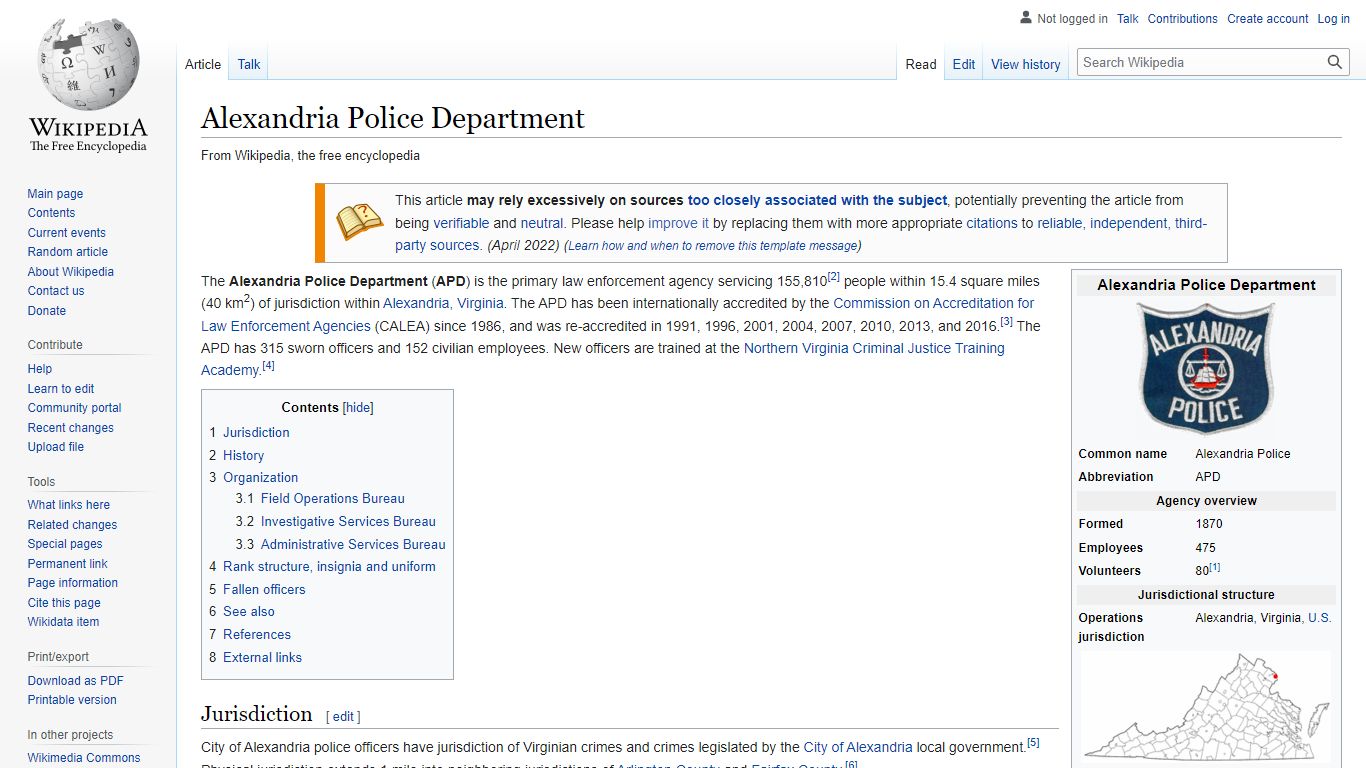Click citation [2] after 155,810

(834, 277)
